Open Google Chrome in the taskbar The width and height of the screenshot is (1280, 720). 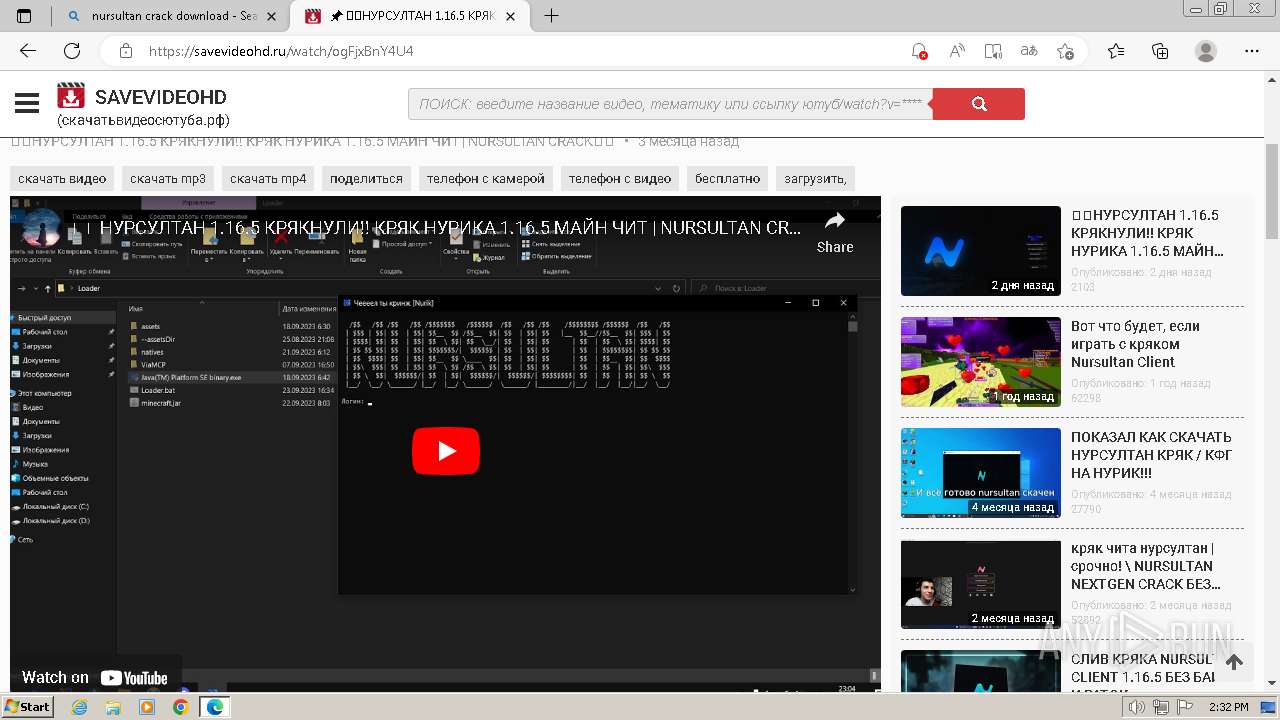coord(181,707)
